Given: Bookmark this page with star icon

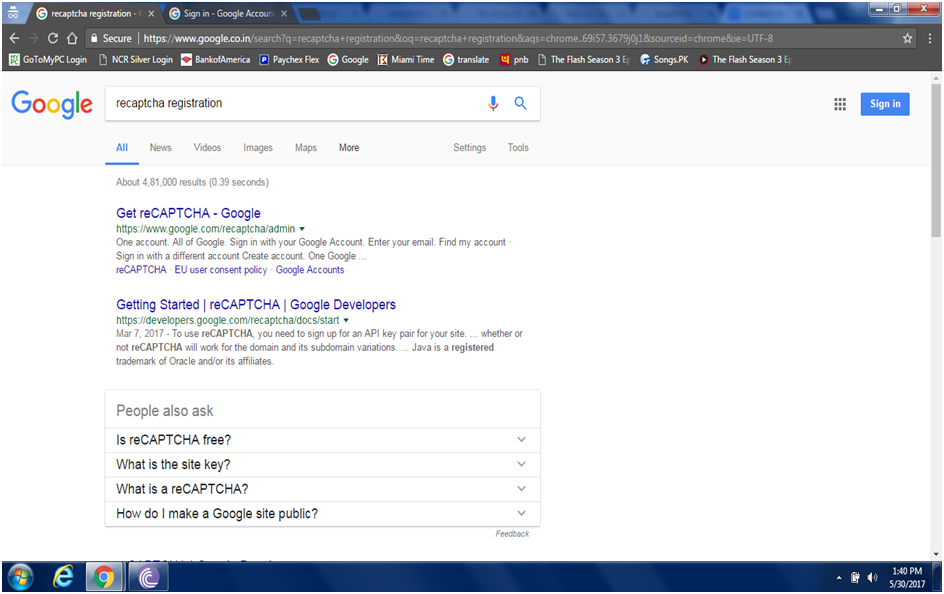Looking at the screenshot, I should pyautogui.click(x=908, y=38).
